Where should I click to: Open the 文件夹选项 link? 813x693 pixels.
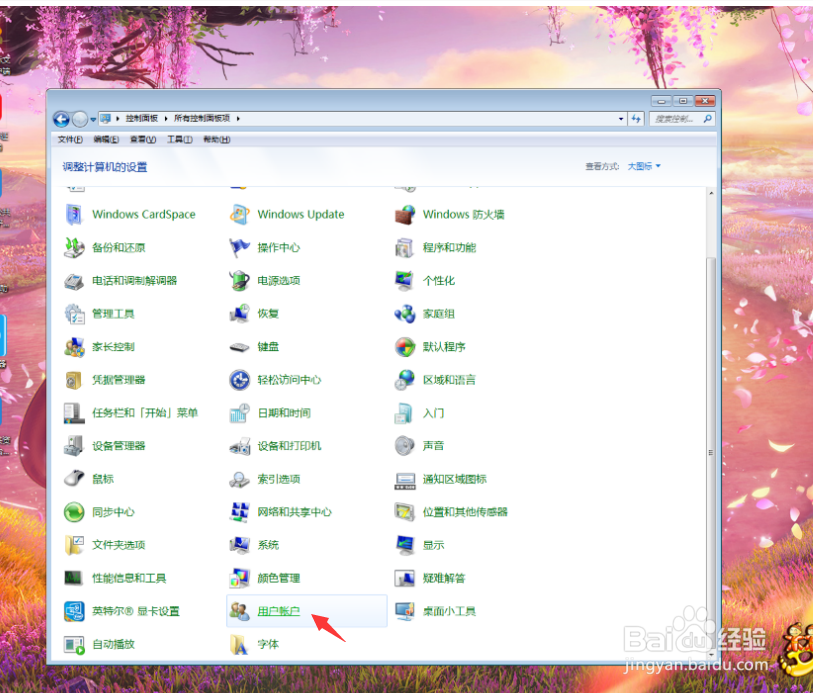(x=119, y=545)
